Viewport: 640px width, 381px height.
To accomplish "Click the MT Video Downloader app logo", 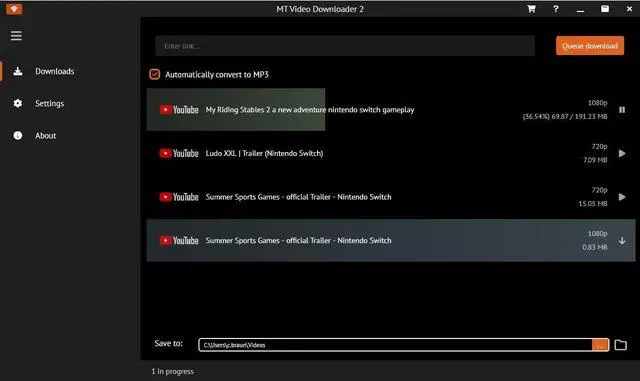I will (x=14, y=9).
